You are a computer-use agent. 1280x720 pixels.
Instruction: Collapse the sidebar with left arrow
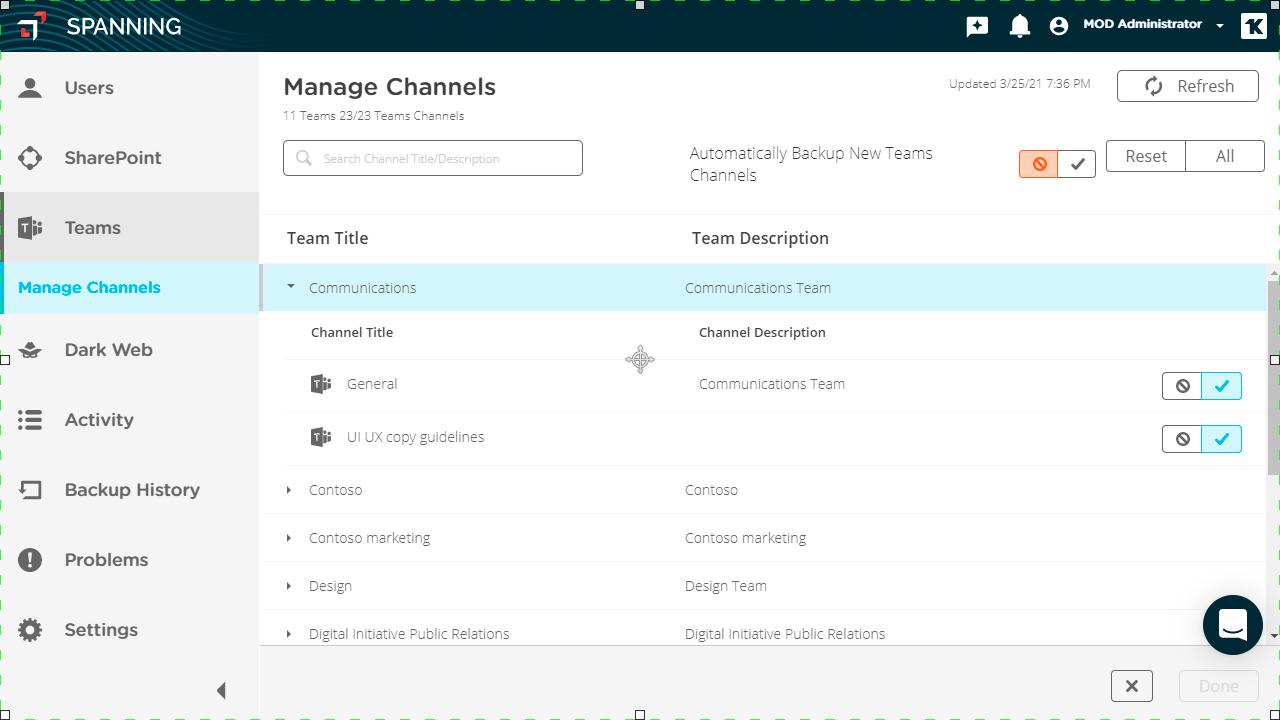(x=222, y=690)
